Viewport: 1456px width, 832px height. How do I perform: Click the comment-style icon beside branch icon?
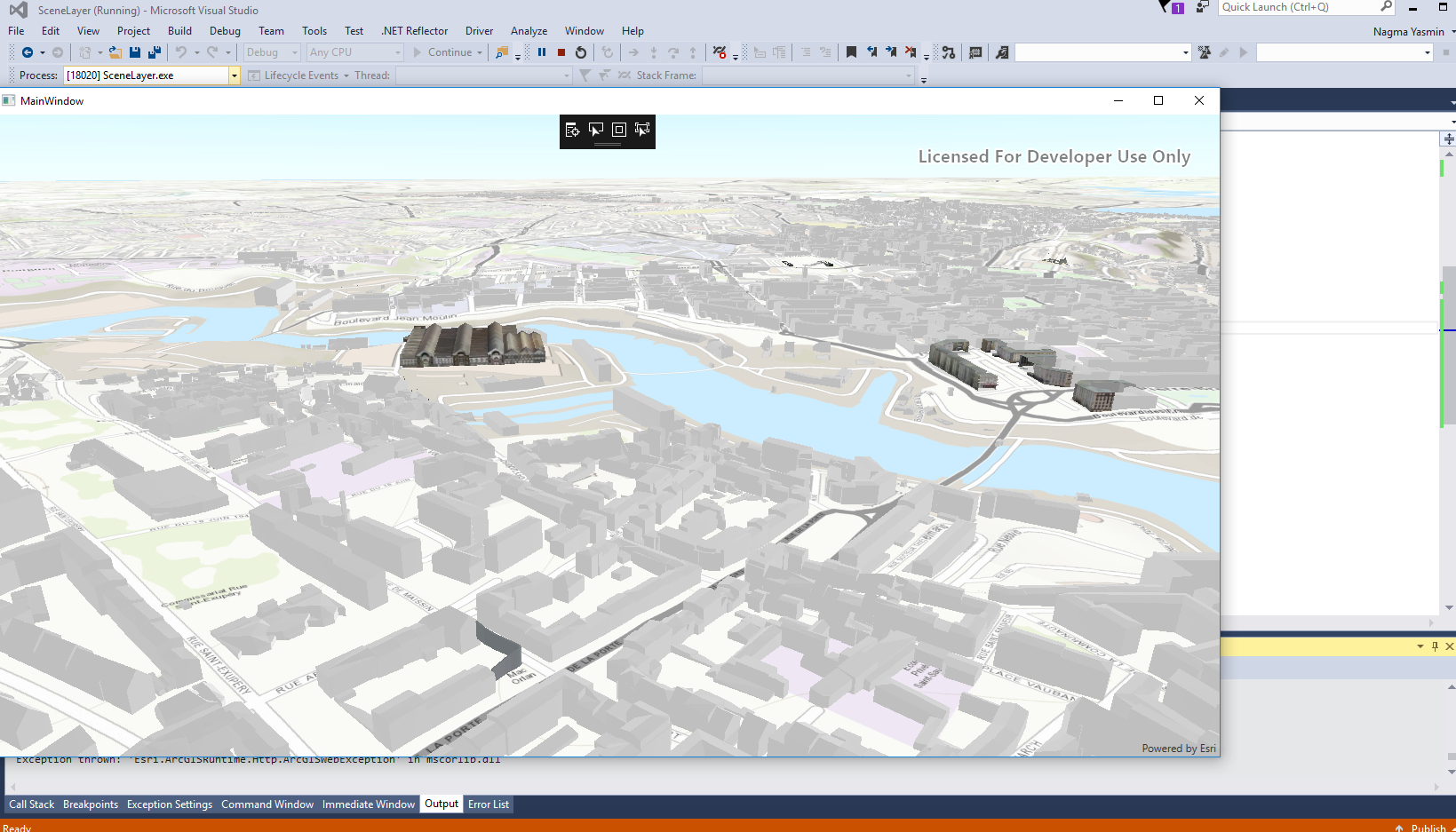click(975, 52)
